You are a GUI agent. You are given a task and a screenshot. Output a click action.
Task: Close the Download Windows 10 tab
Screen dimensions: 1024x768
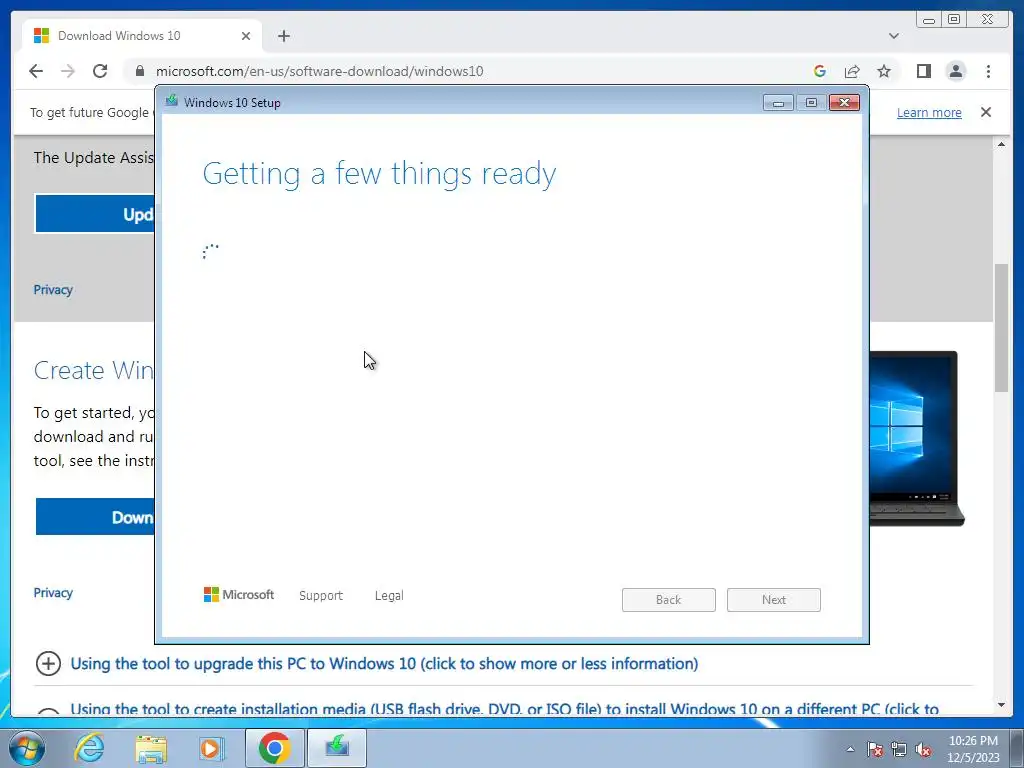(246, 36)
